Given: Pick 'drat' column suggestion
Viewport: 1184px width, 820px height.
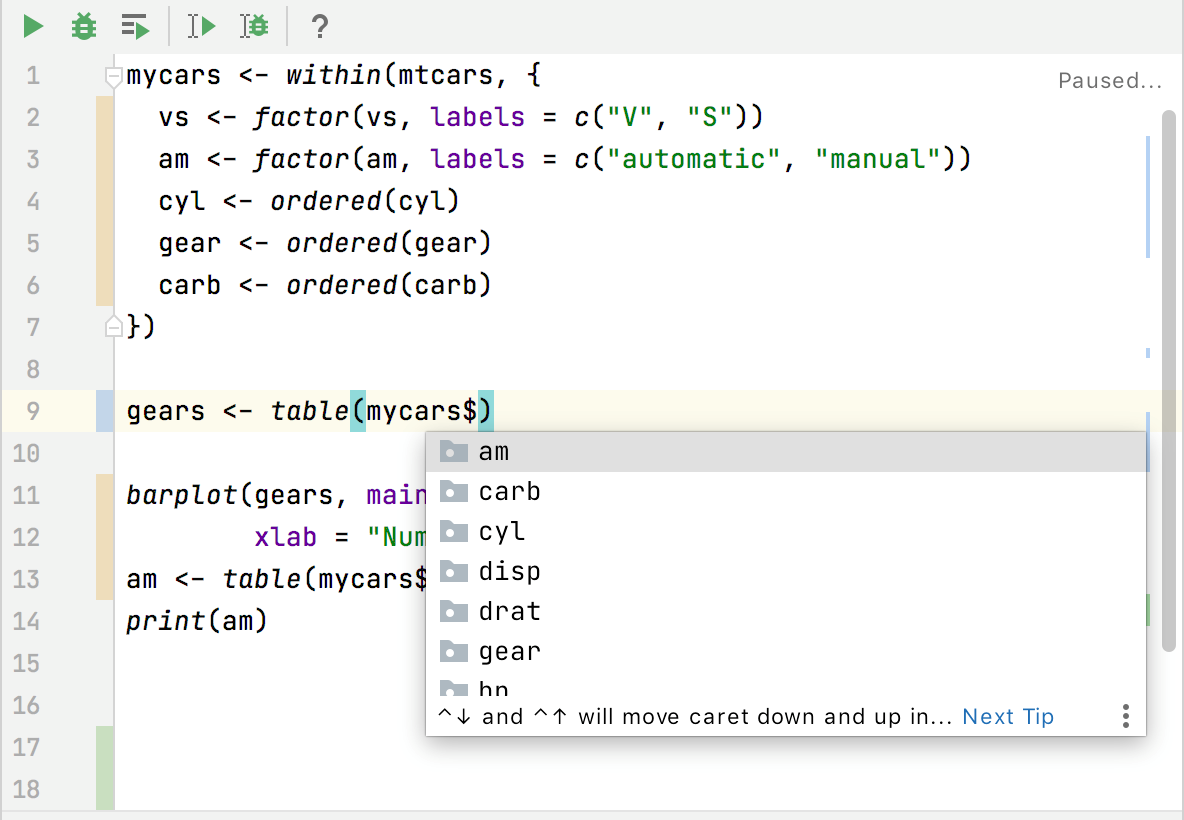Looking at the screenshot, I should (510, 611).
